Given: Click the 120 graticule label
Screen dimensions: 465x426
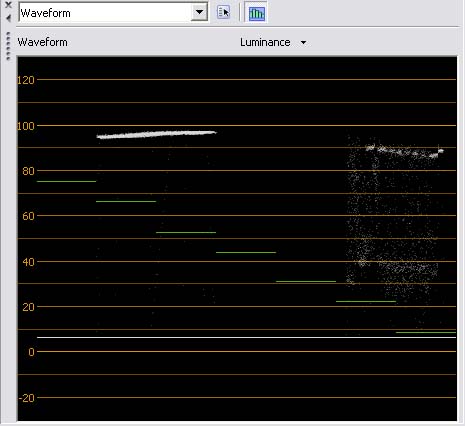Looking at the screenshot, I should [x=26, y=80].
